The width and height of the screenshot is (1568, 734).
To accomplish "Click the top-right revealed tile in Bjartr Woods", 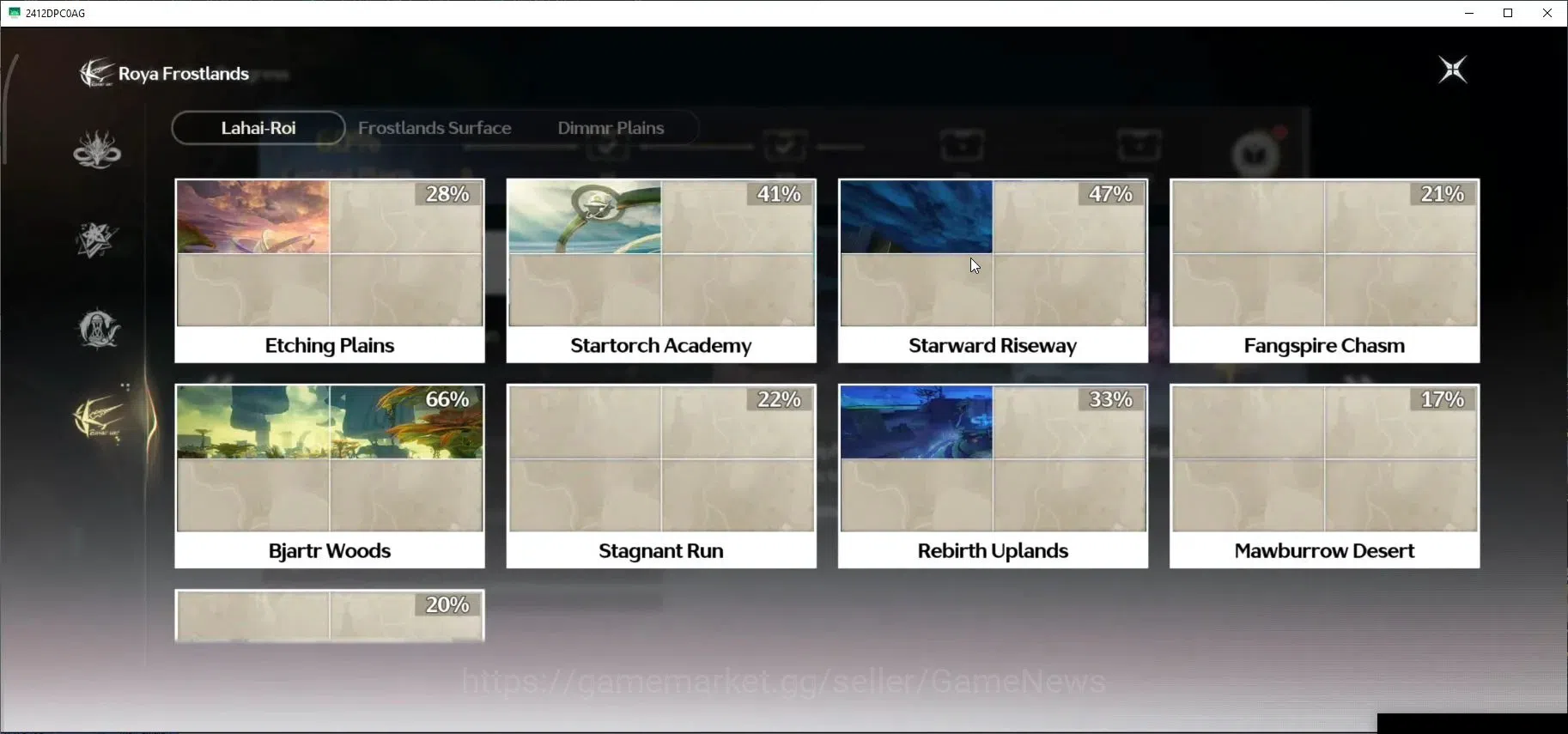I will (x=406, y=422).
